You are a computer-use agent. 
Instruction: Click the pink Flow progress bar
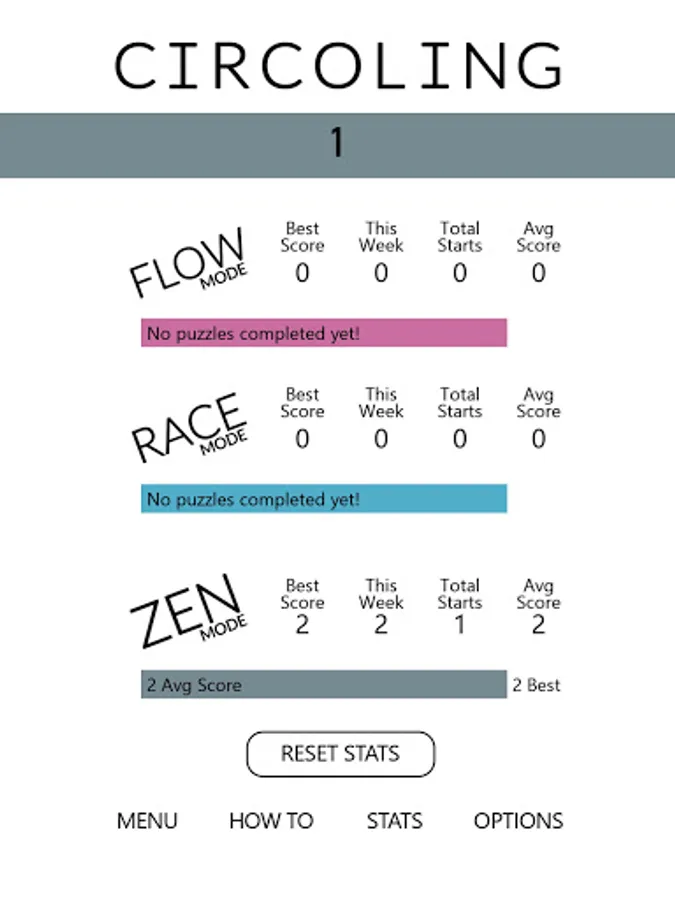(324, 333)
